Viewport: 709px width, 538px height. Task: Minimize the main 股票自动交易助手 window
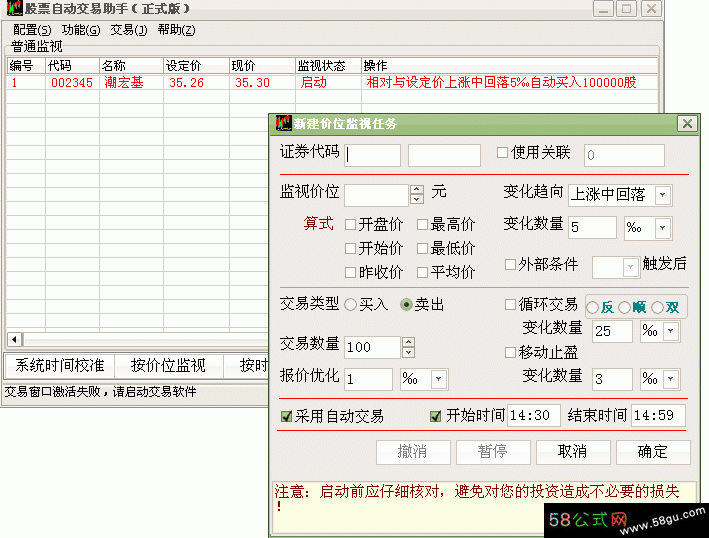click(x=604, y=9)
